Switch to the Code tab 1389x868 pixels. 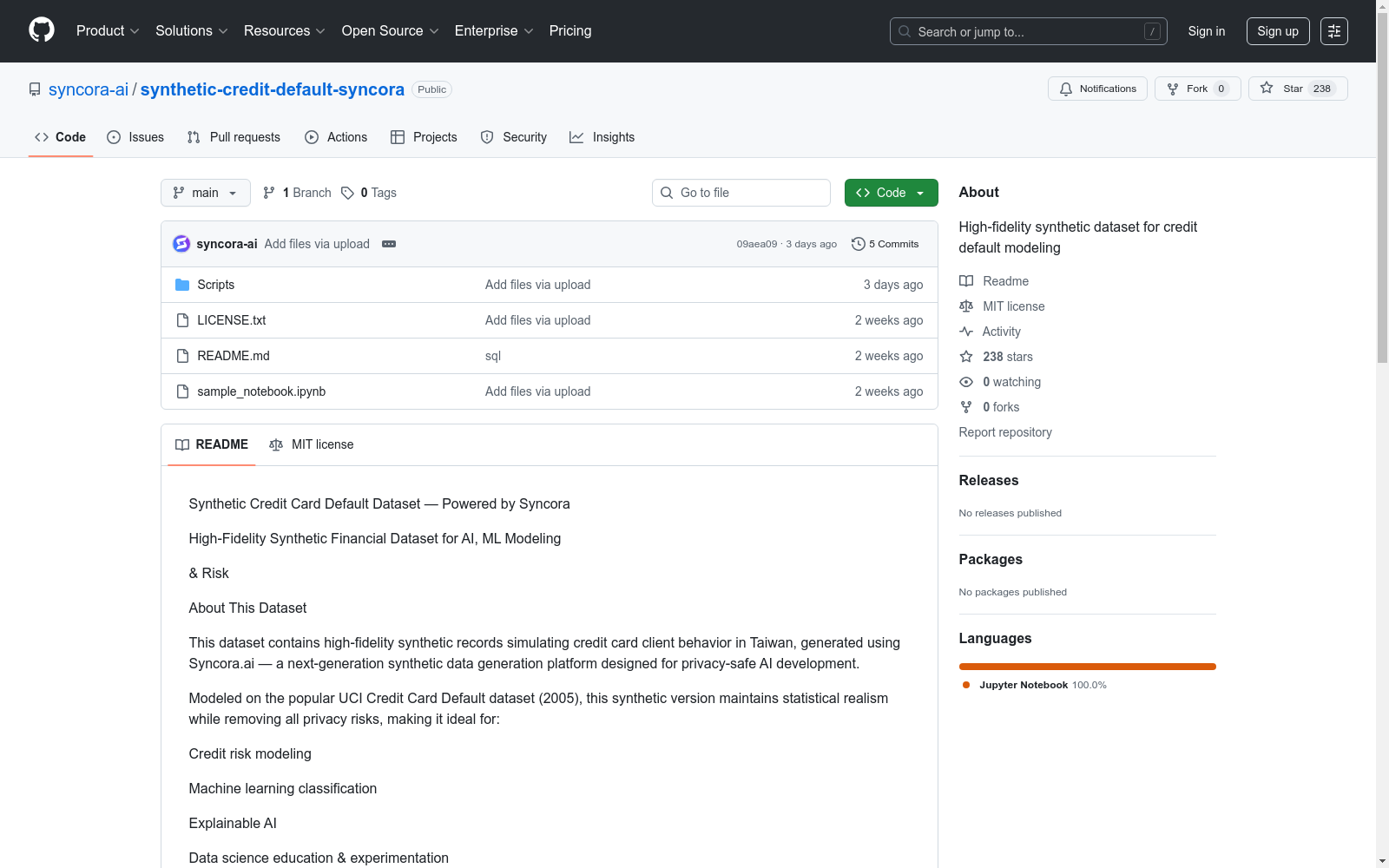click(x=61, y=137)
